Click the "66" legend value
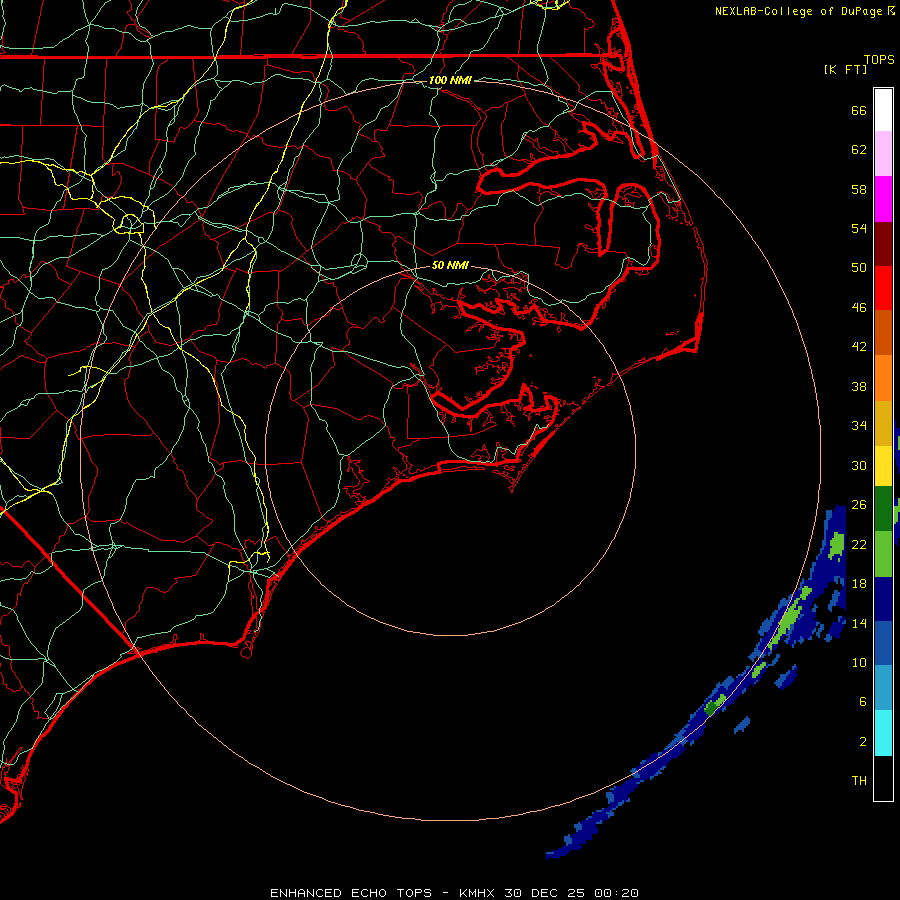The height and width of the screenshot is (900, 900). tap(859, 110)
